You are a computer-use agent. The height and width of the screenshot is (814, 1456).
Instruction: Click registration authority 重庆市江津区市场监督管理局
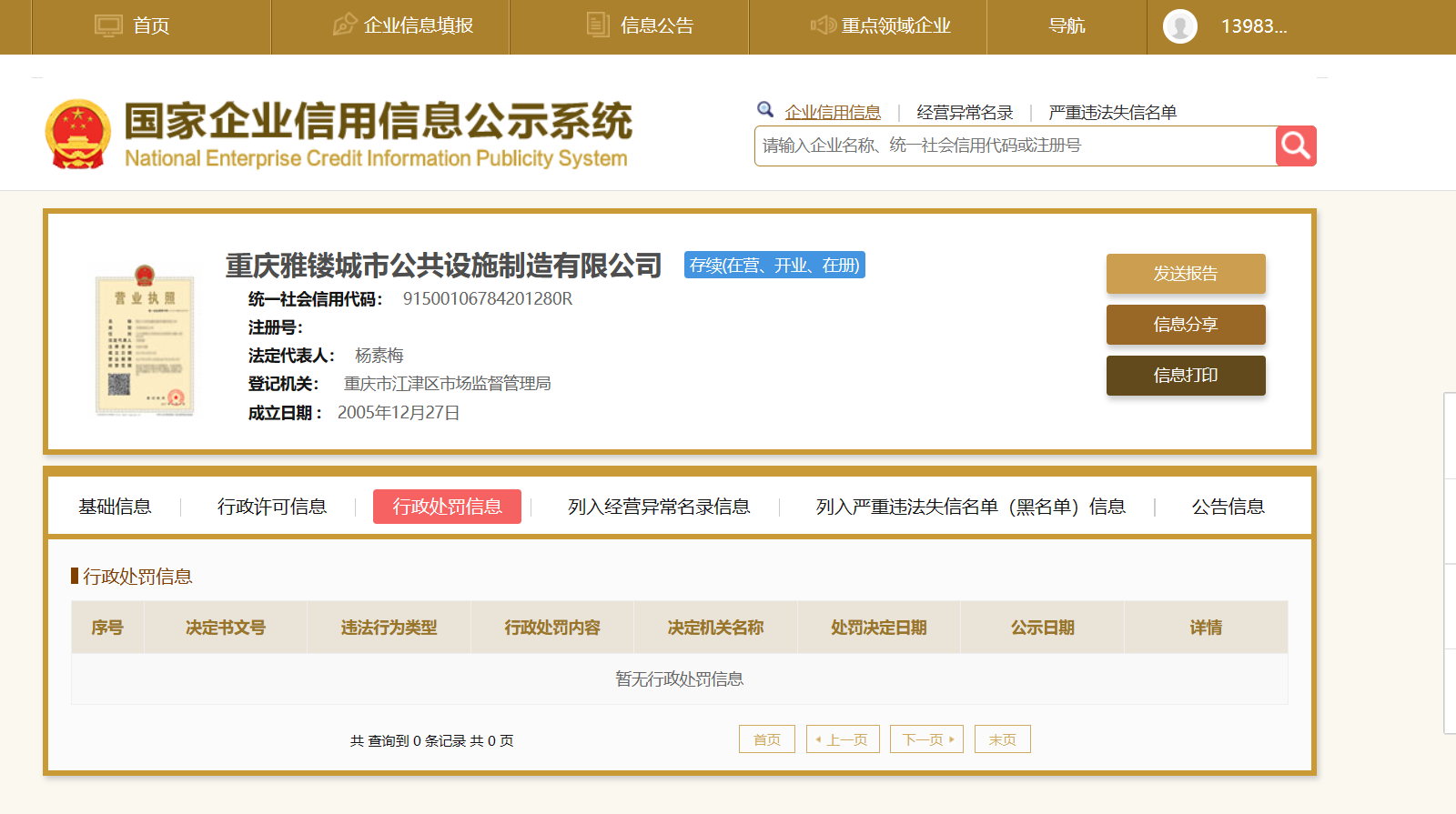pyautogui.click(x=448, y=384)
